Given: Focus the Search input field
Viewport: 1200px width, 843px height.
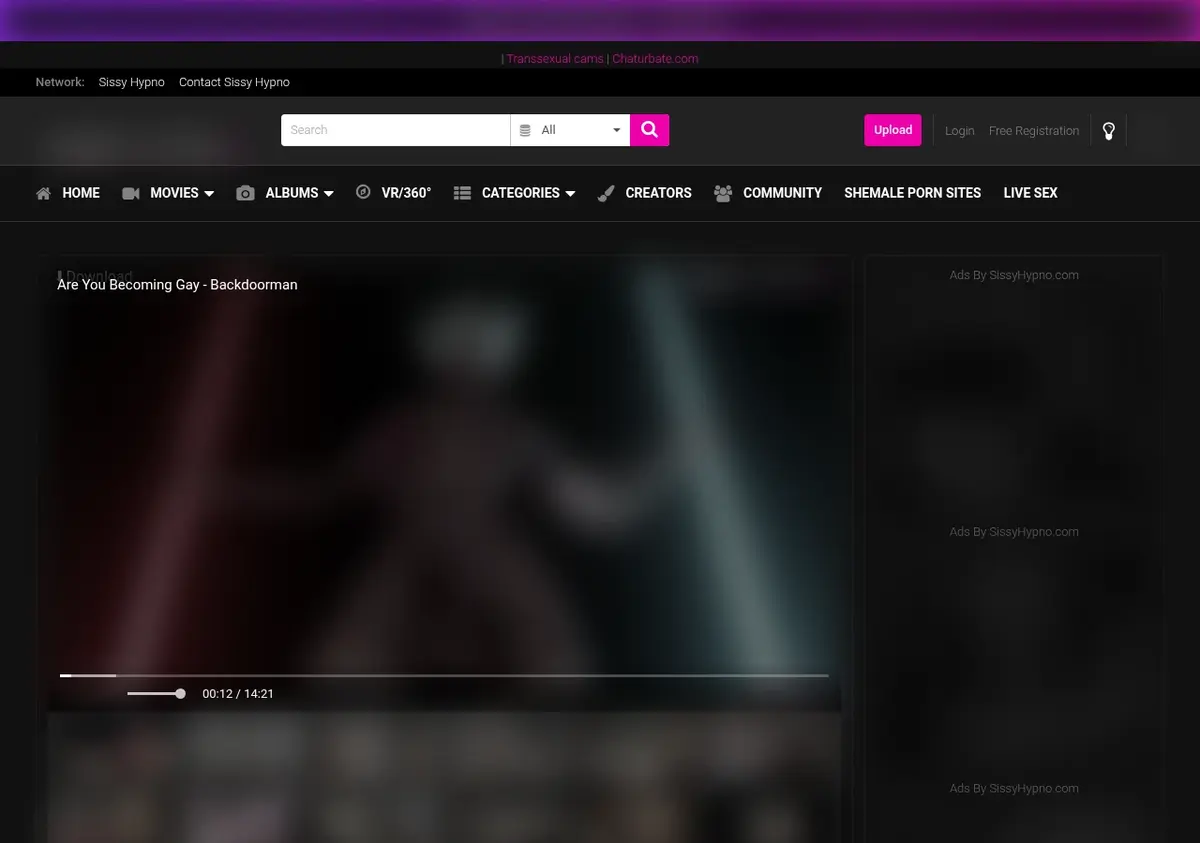Looking at the screenshot, I should tap(396, 130).
